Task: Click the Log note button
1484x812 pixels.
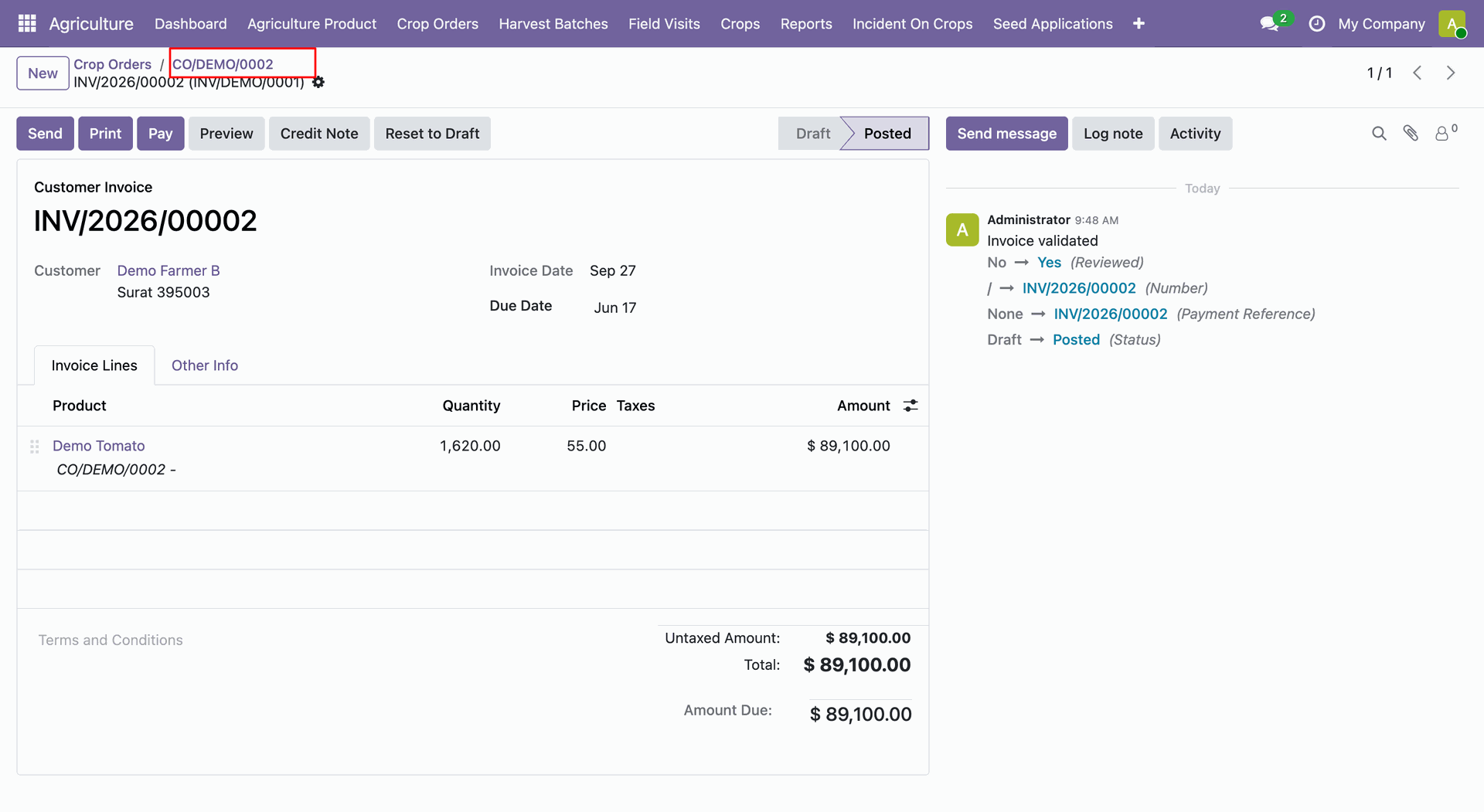Action: coord(1113,134)
